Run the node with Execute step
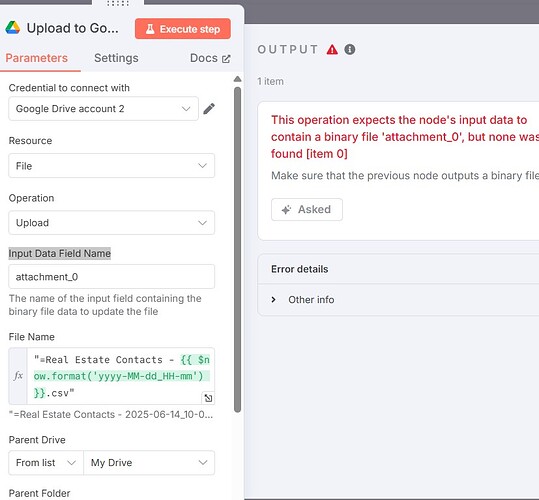Viewport: 539px width, 500px height. click(x=183, y=29)
